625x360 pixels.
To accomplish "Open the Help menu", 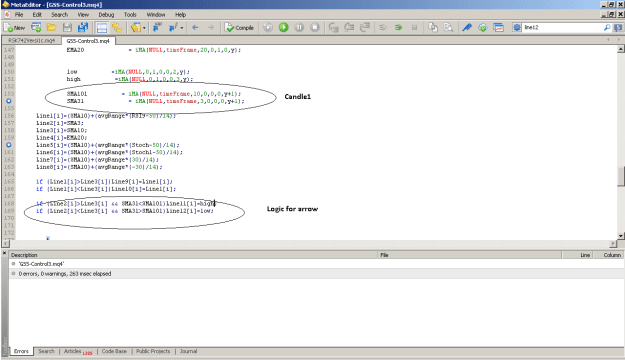I will tap(181, 14).
